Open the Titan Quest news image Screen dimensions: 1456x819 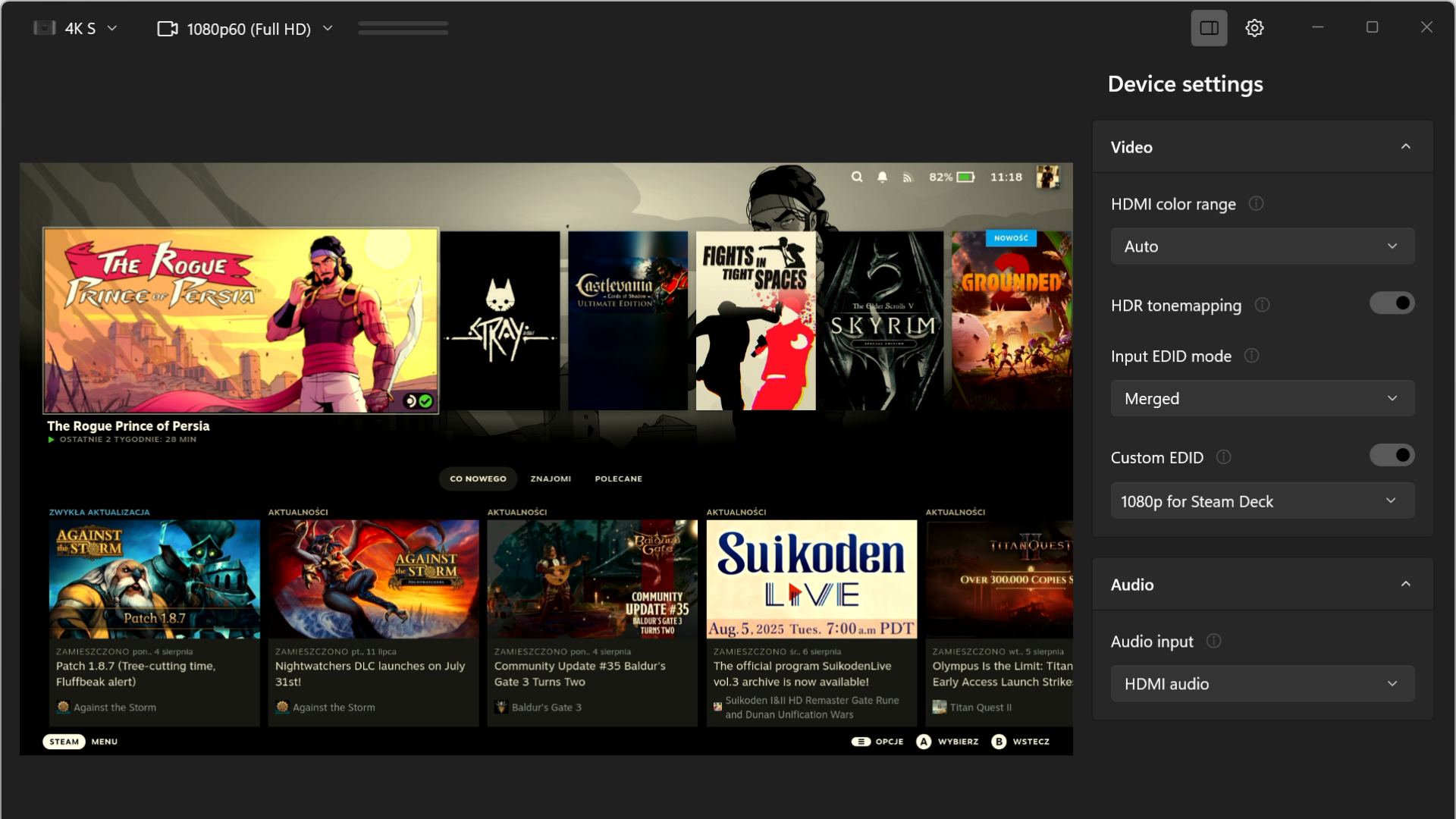999,579
